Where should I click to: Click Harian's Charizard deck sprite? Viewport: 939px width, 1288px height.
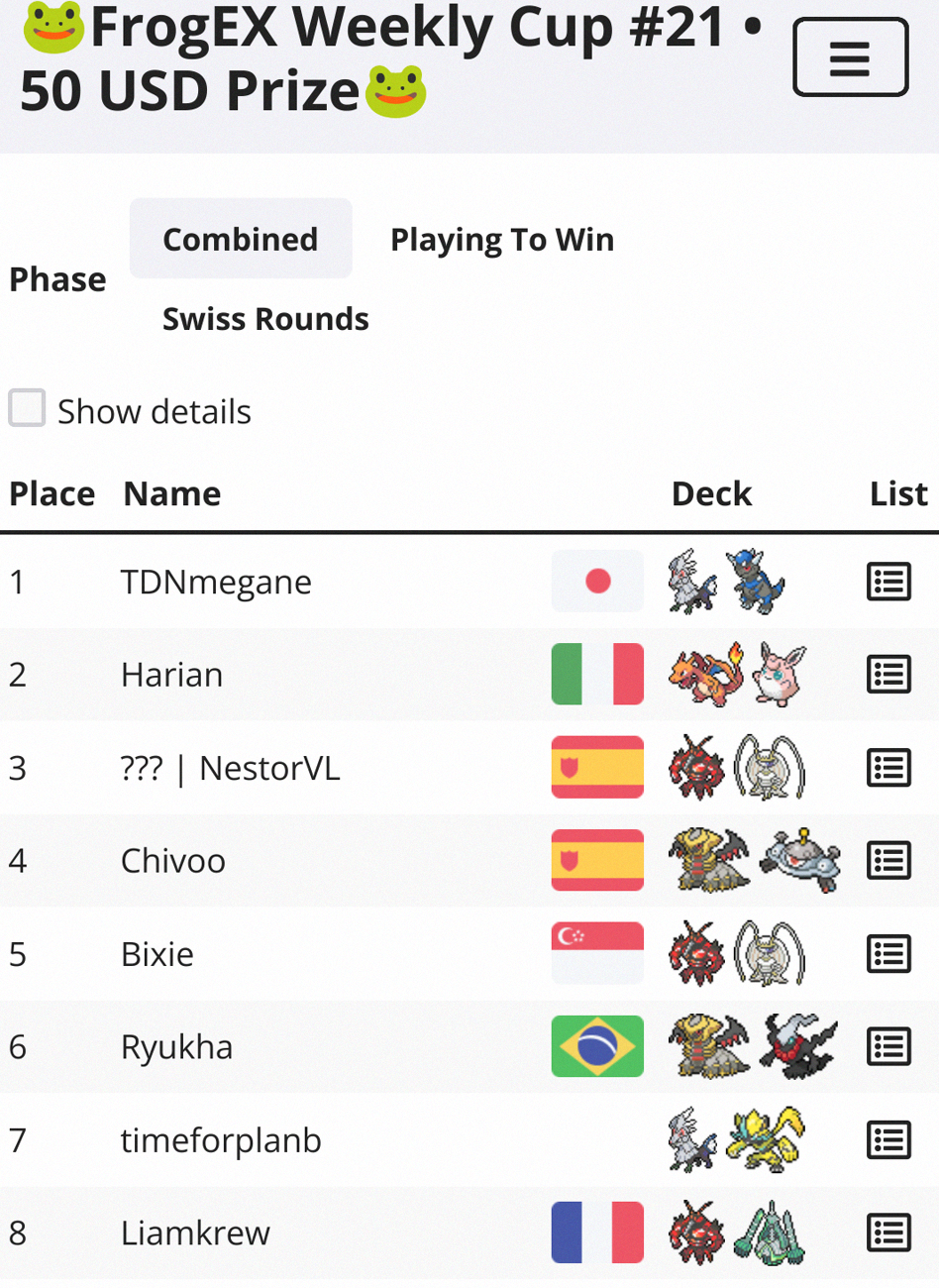coord(705,674)
